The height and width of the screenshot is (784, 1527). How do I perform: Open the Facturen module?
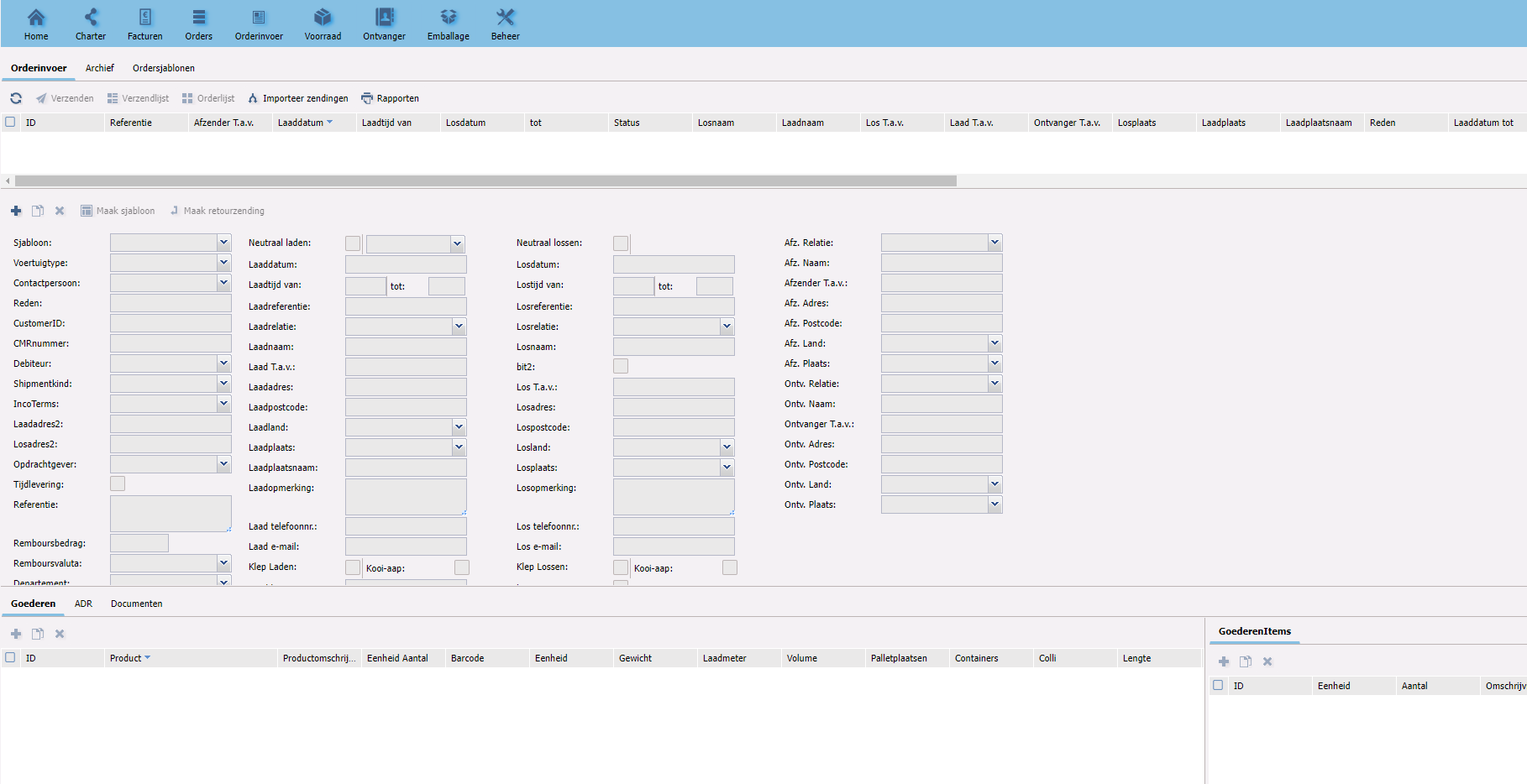[145, 24]
